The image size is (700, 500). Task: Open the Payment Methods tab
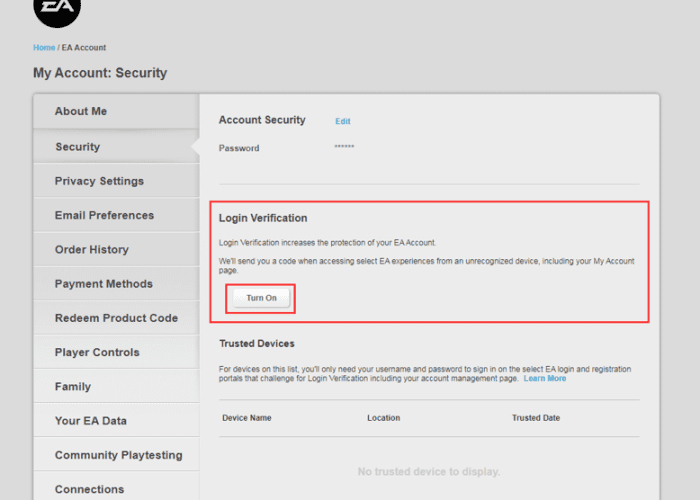(x=104, y=284)
